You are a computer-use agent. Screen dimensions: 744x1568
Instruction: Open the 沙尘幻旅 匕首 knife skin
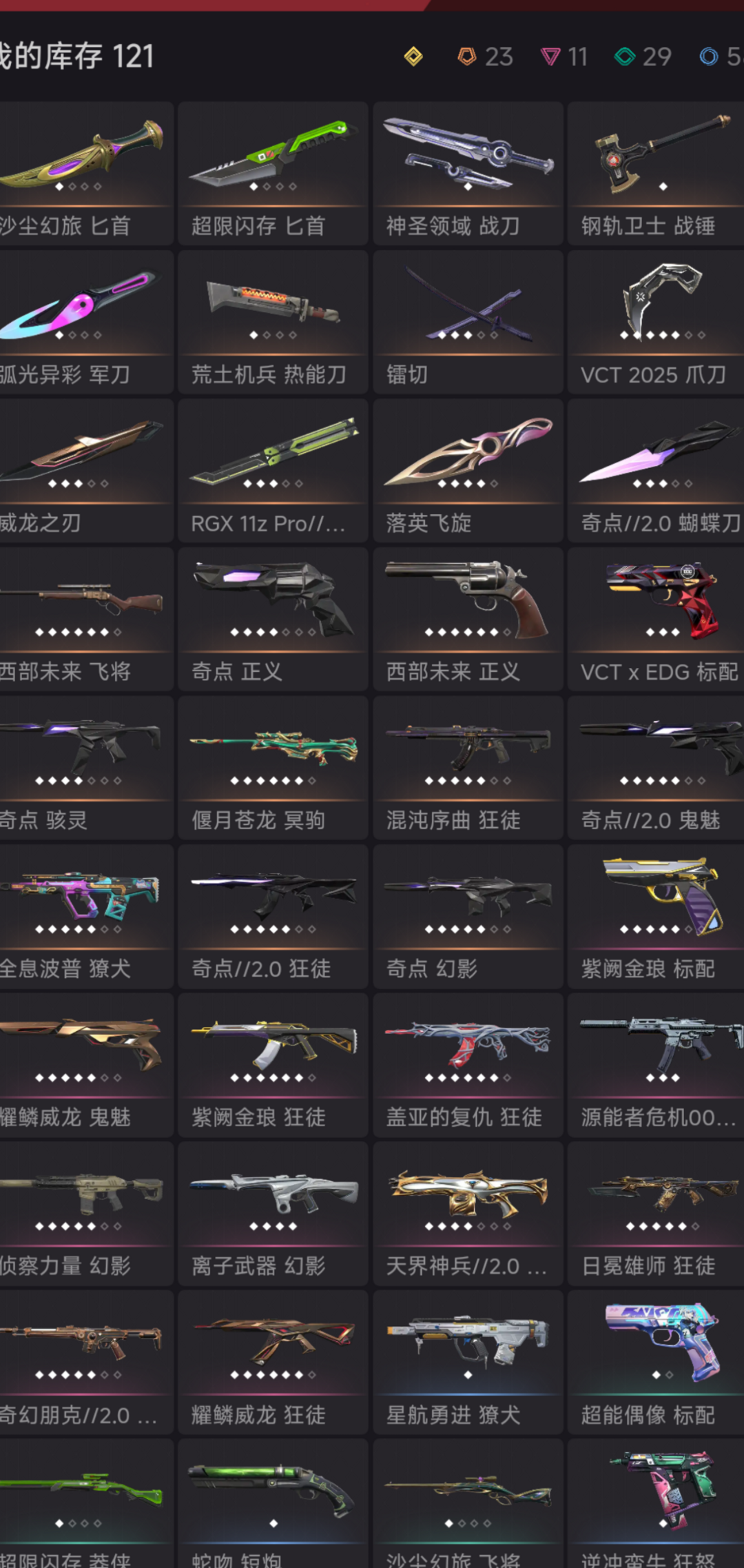(x=86, y=174)
